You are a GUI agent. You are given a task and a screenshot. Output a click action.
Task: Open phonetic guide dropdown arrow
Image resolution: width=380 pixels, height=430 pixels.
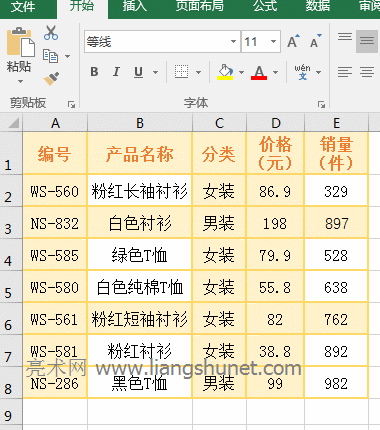click(x=318, y=72)
